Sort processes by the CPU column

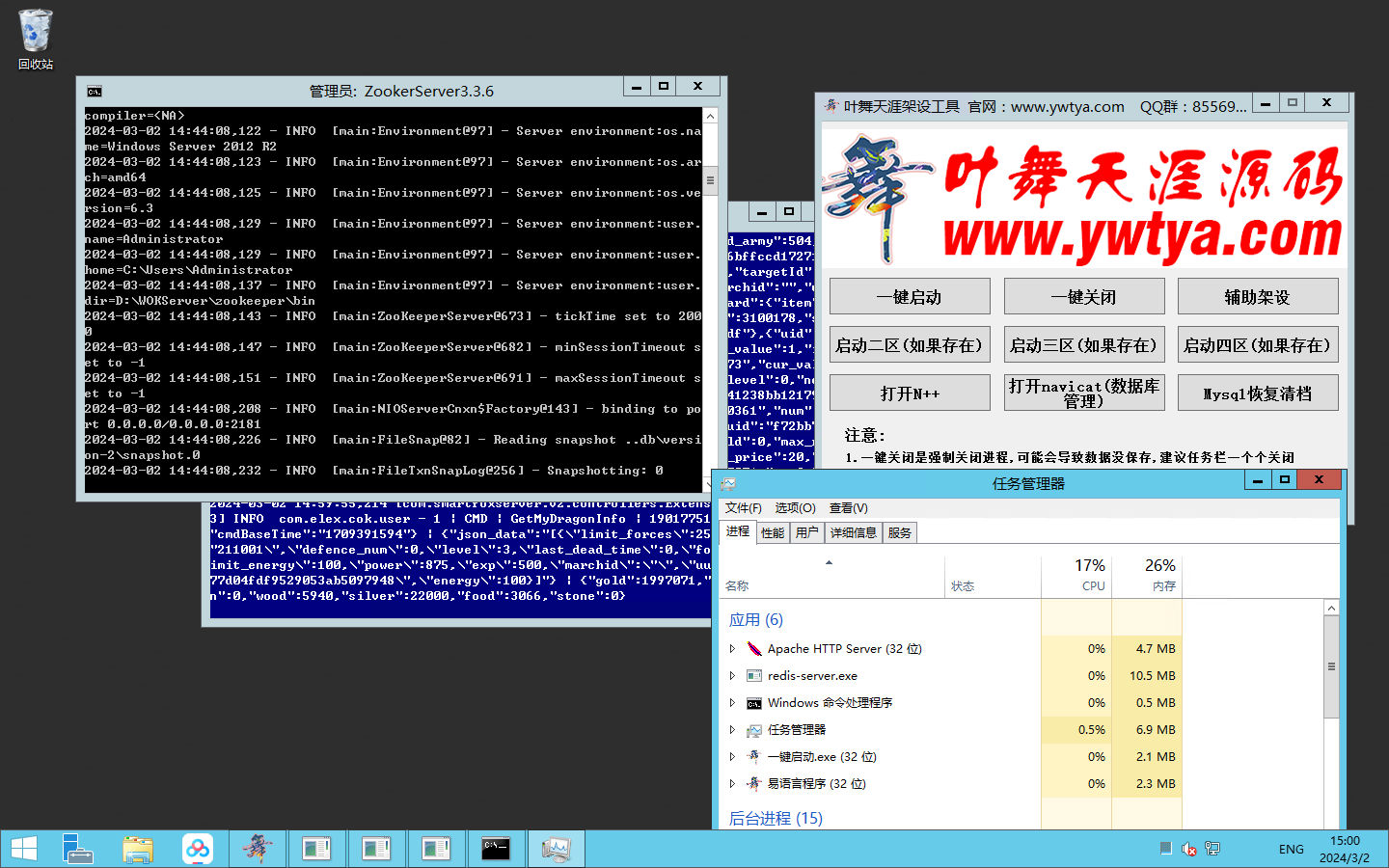pos(1076,575)
